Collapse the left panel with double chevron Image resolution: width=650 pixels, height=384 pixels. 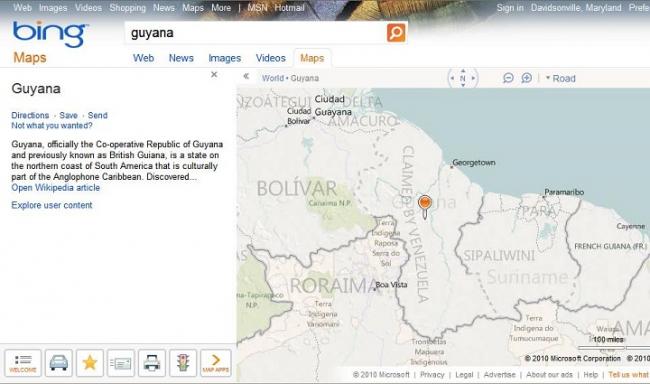(x=246, y=76)
